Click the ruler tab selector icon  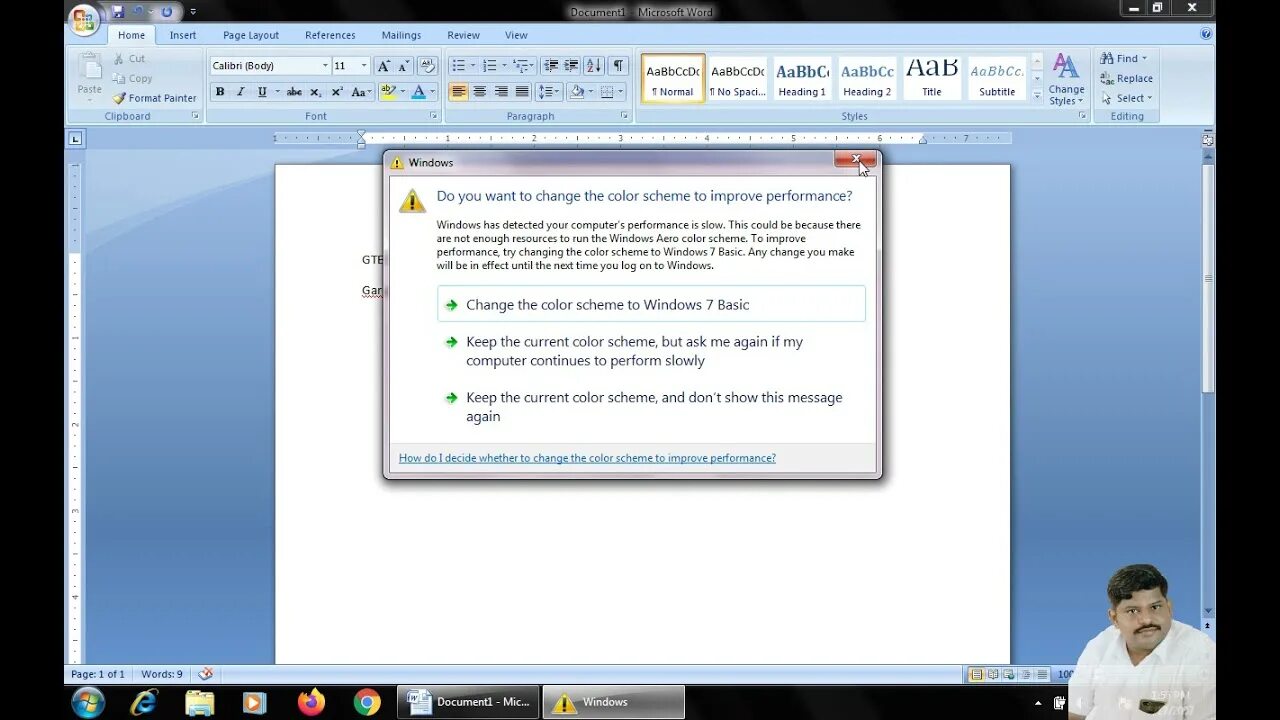point(76,139)
